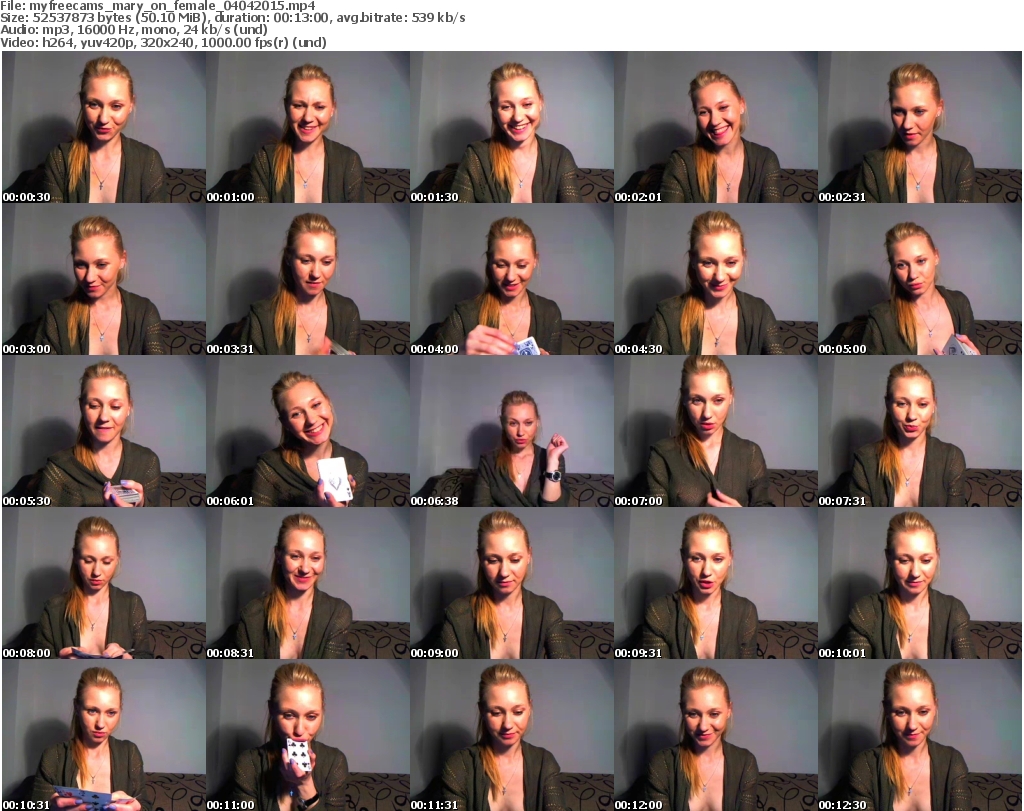Select the thumbnail stamped 00:00:30
Screen dimensions: 1024x811
tap(104, 127)
